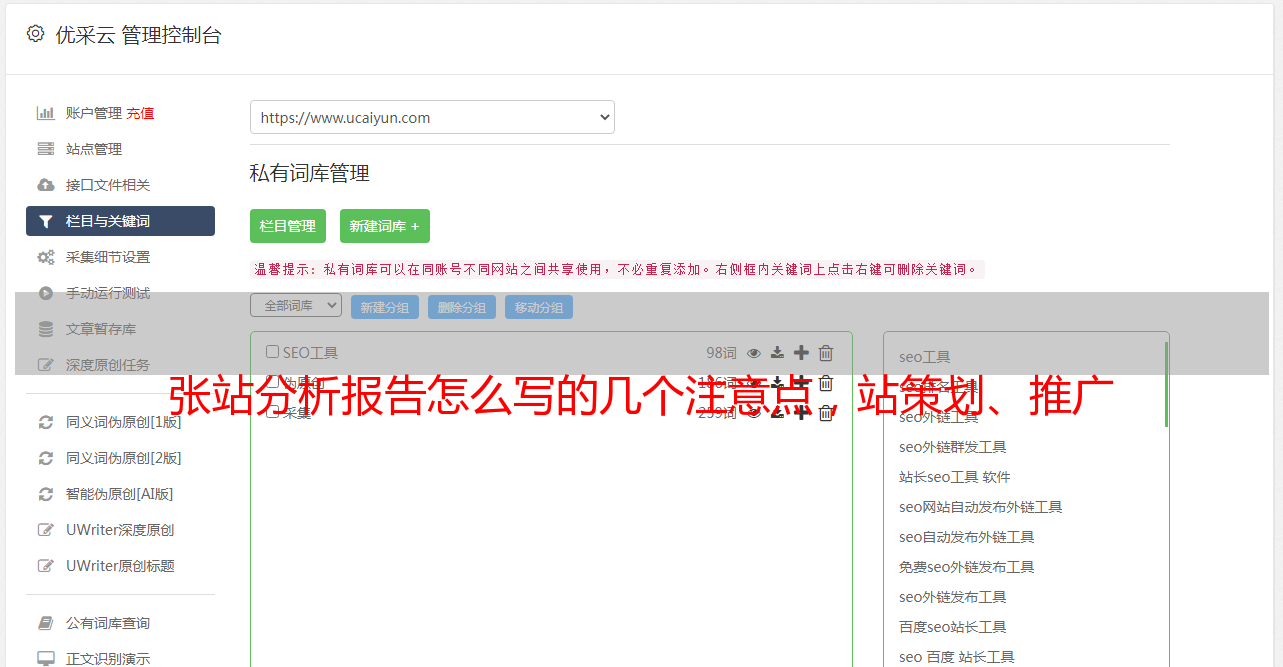Select keyword seo工具 in right list
Image resolution: width=1283 pixels, height=667 pixels.
tap(925, 357)
